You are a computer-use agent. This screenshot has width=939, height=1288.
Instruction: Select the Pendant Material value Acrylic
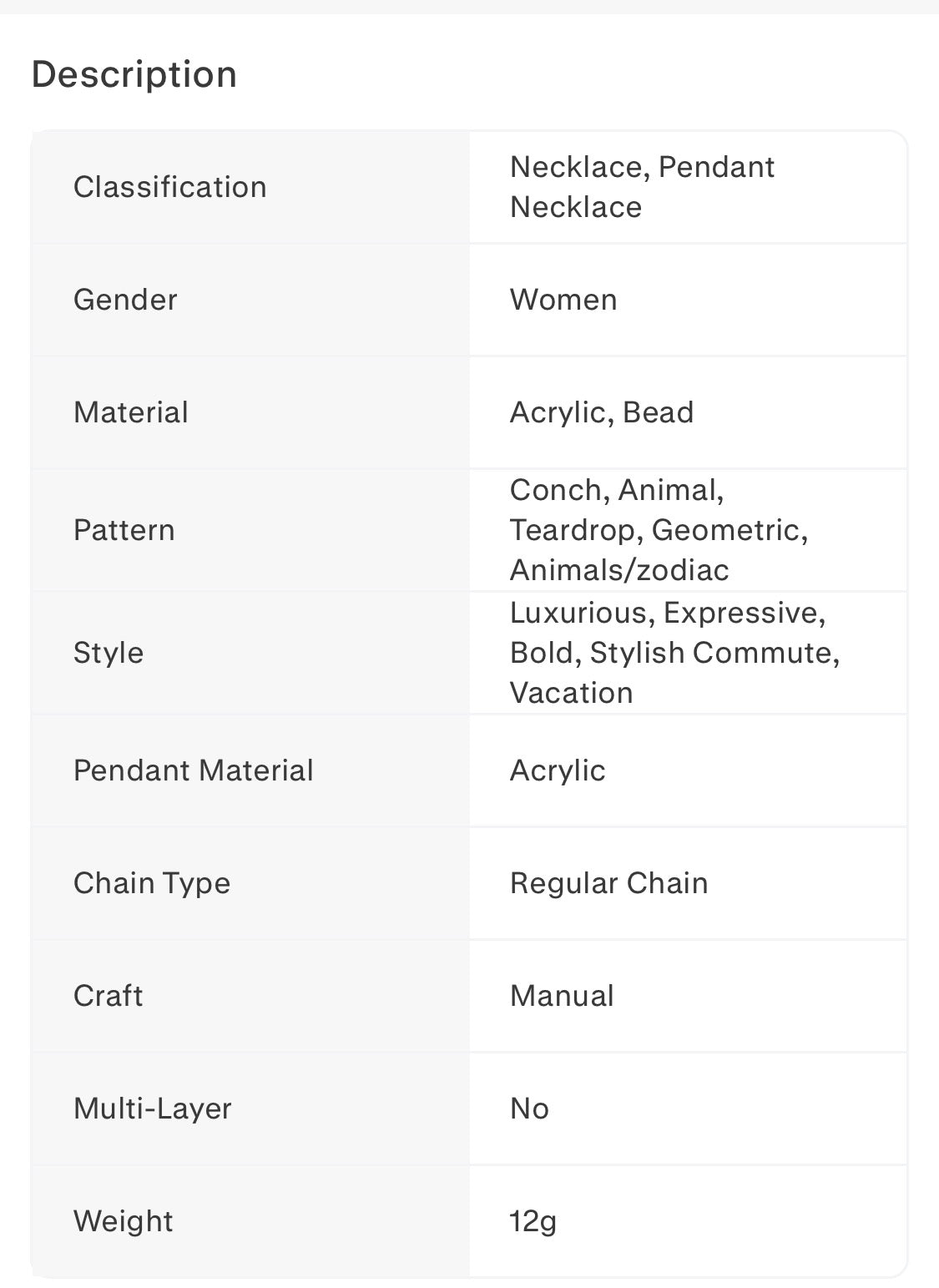coord(558,770)
